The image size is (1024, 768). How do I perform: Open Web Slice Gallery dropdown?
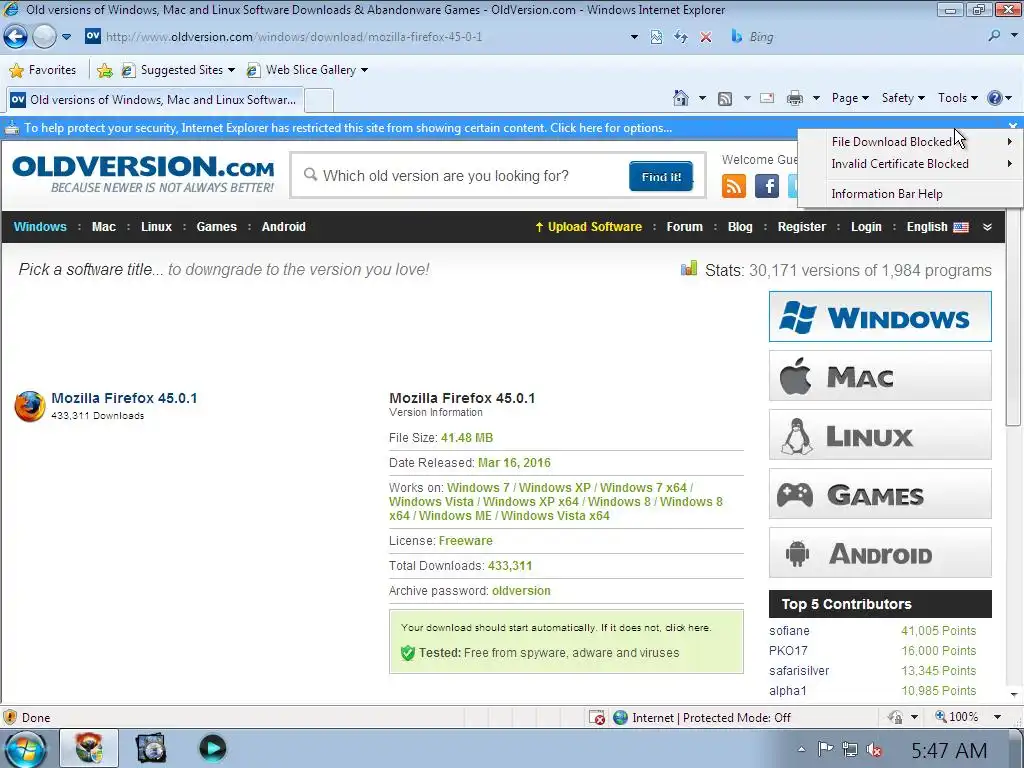point(307,70)
